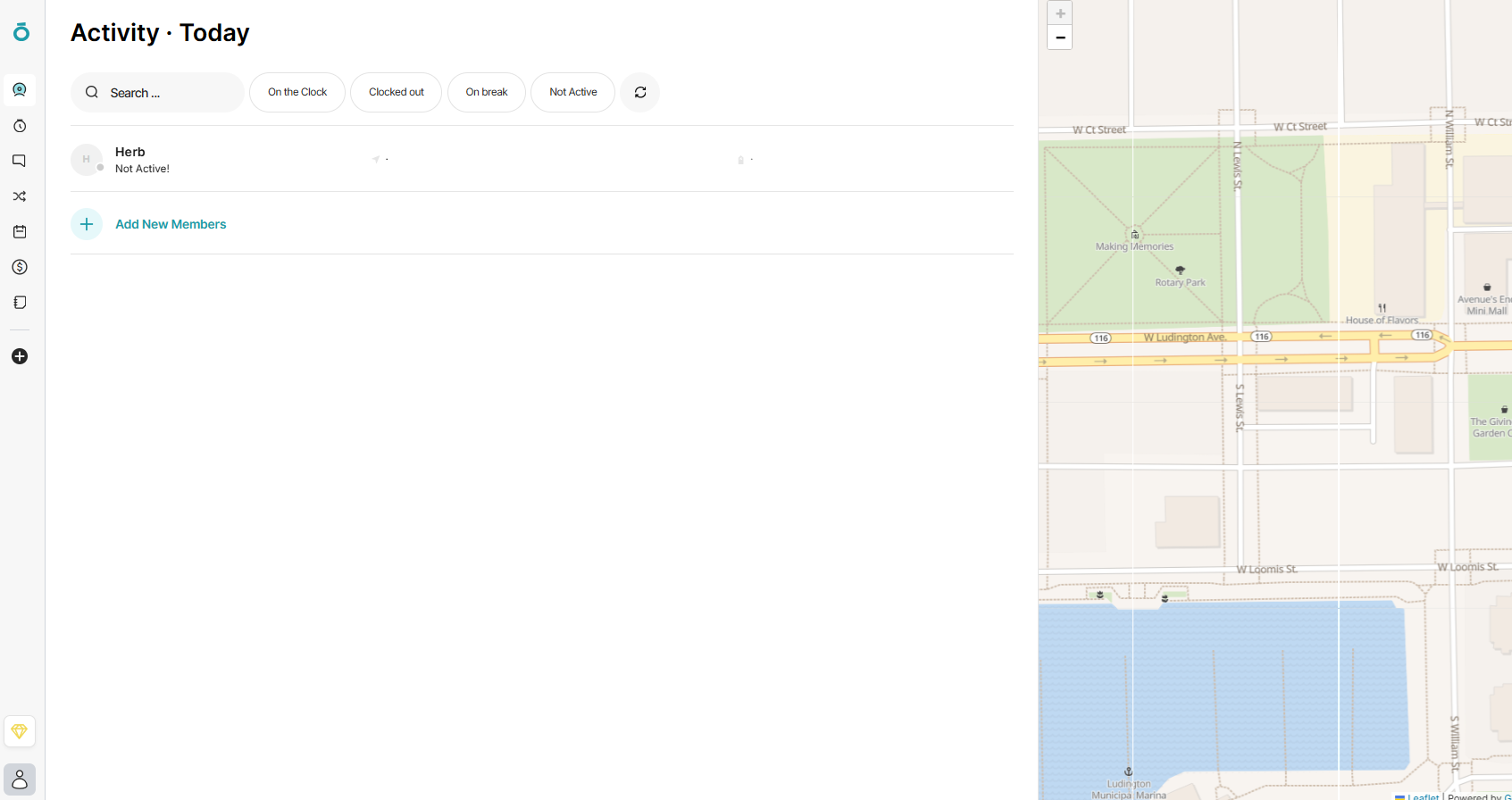Viewport: 1512px width, 800px height.
Task: Open the dollar payroll sidebar icon
Action: [20, 267]
